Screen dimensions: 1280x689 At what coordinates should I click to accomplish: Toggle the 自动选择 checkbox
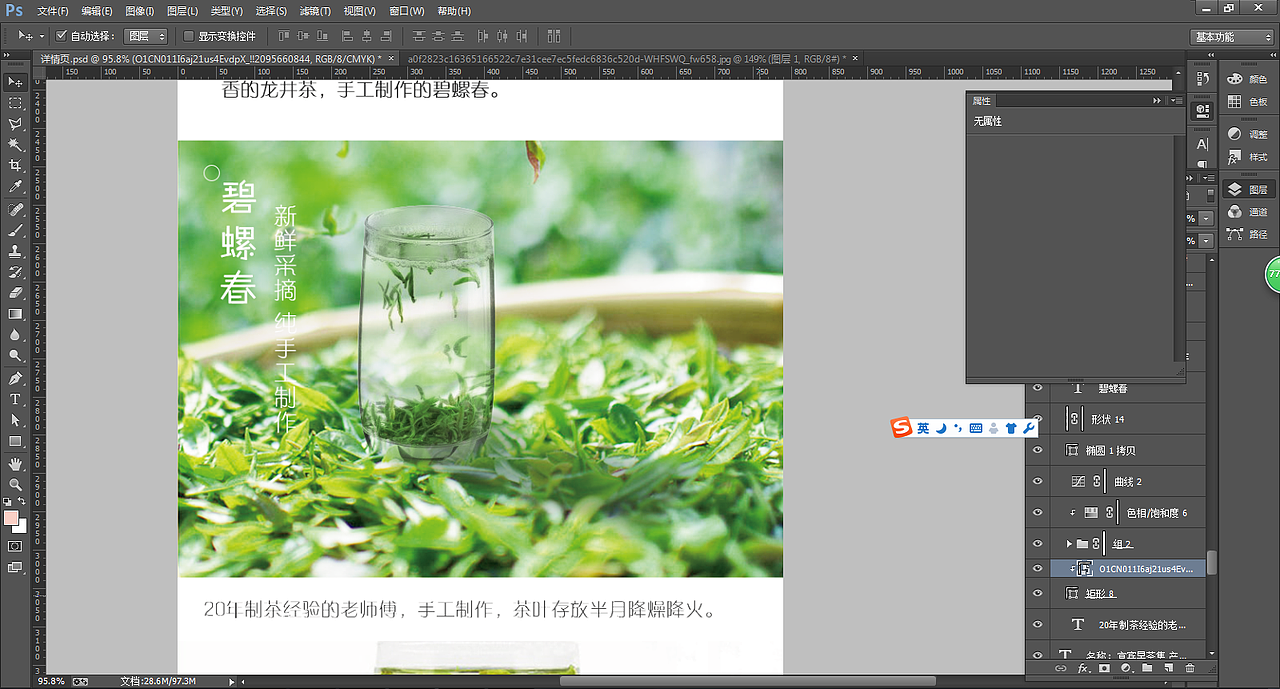coord(61,35)
